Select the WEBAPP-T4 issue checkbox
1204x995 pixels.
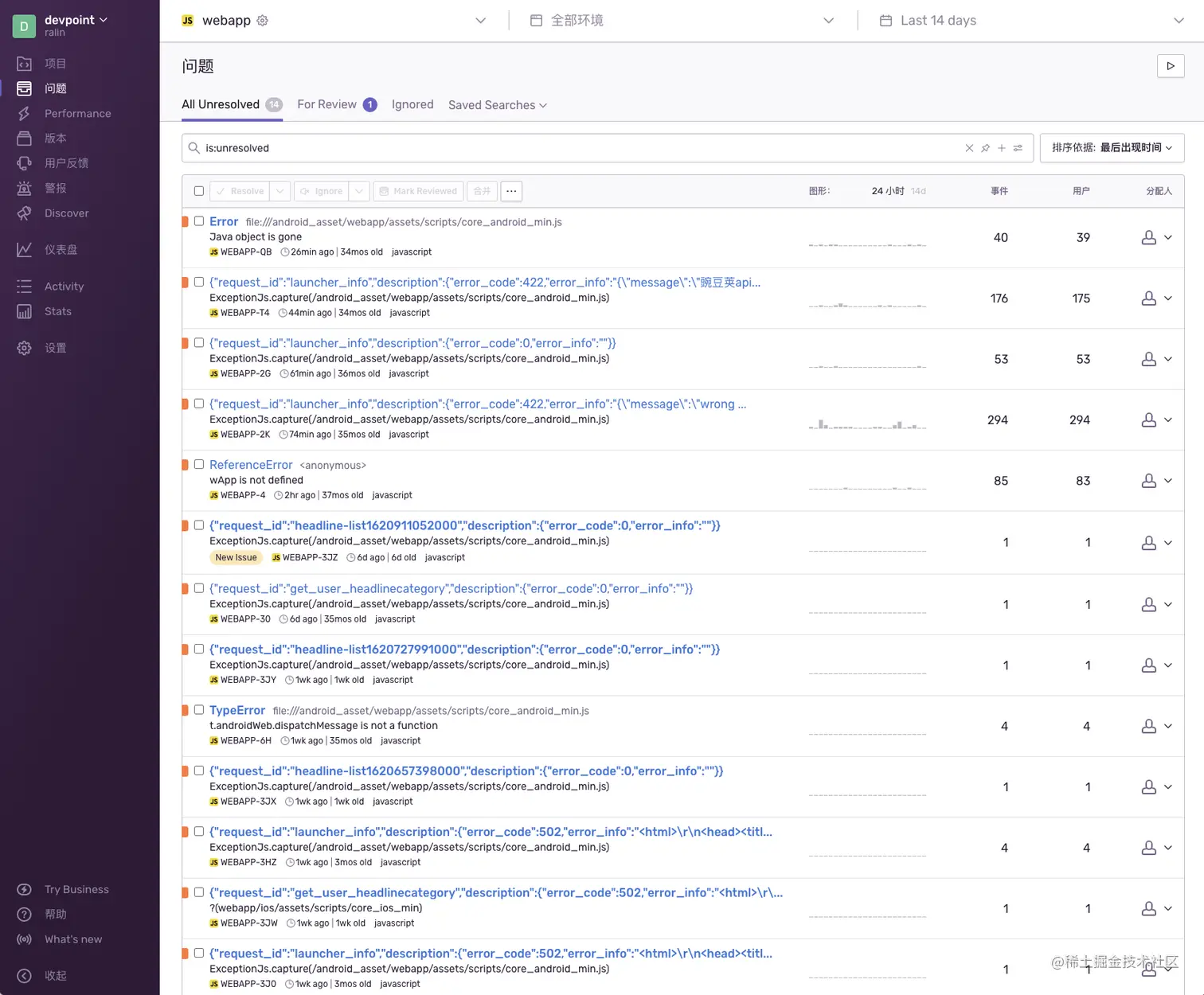[199, 282]
